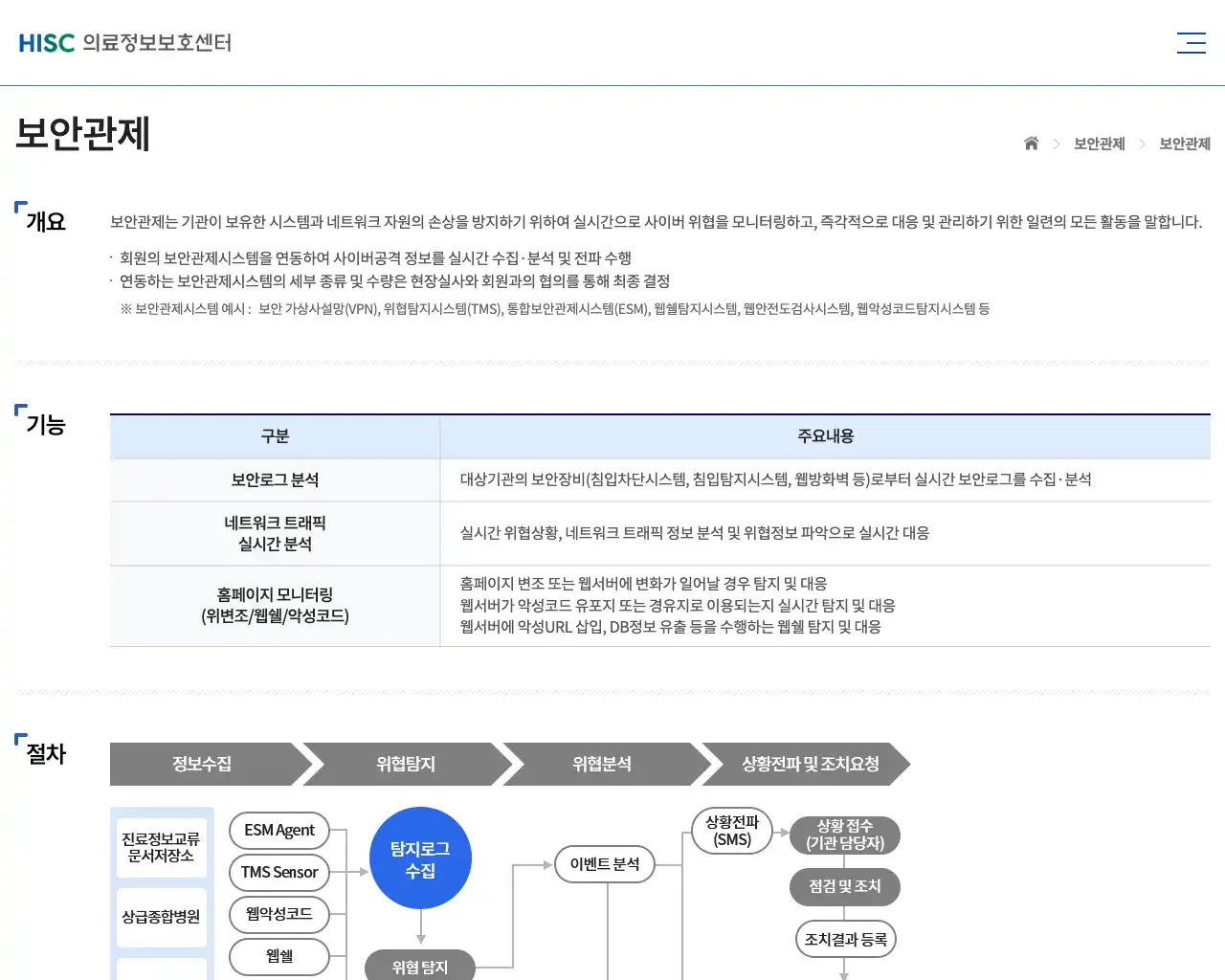
Task: Click the 점검 및 조치 step
Action: (844, 886)
